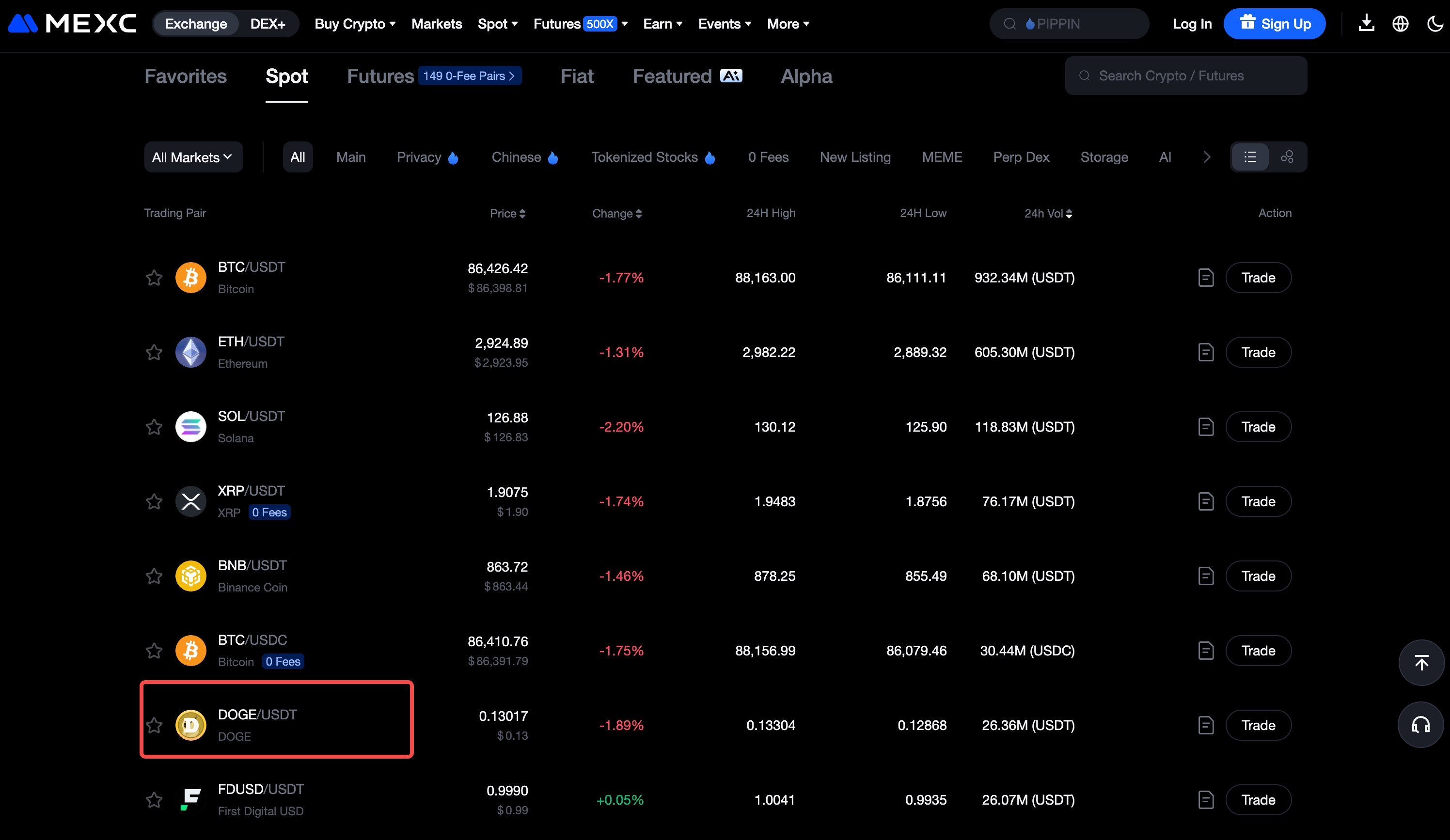Open the language globe icon

(x=1400, y=24)
